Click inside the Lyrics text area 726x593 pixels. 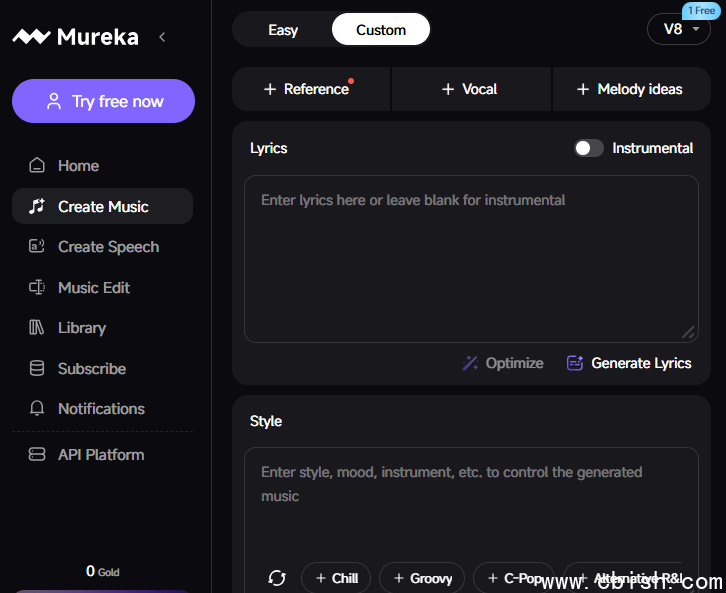[470, 260]
